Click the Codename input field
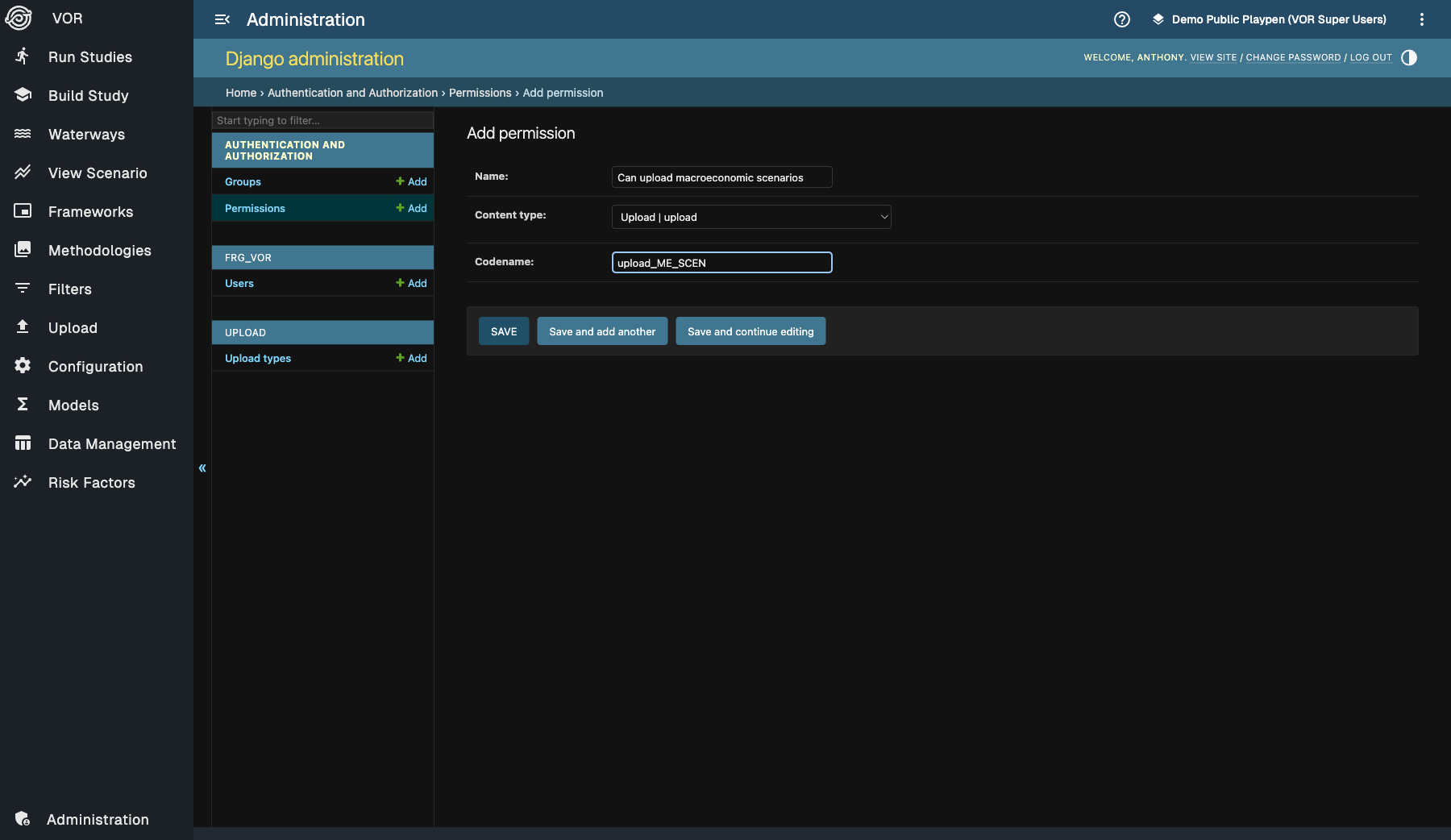 [722, 263]
